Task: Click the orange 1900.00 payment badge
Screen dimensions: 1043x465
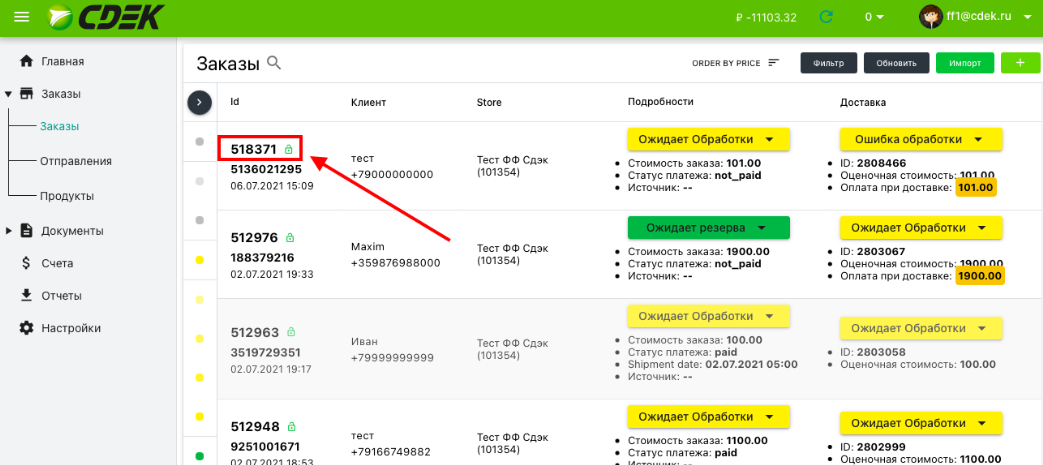Action: [980, 275]
